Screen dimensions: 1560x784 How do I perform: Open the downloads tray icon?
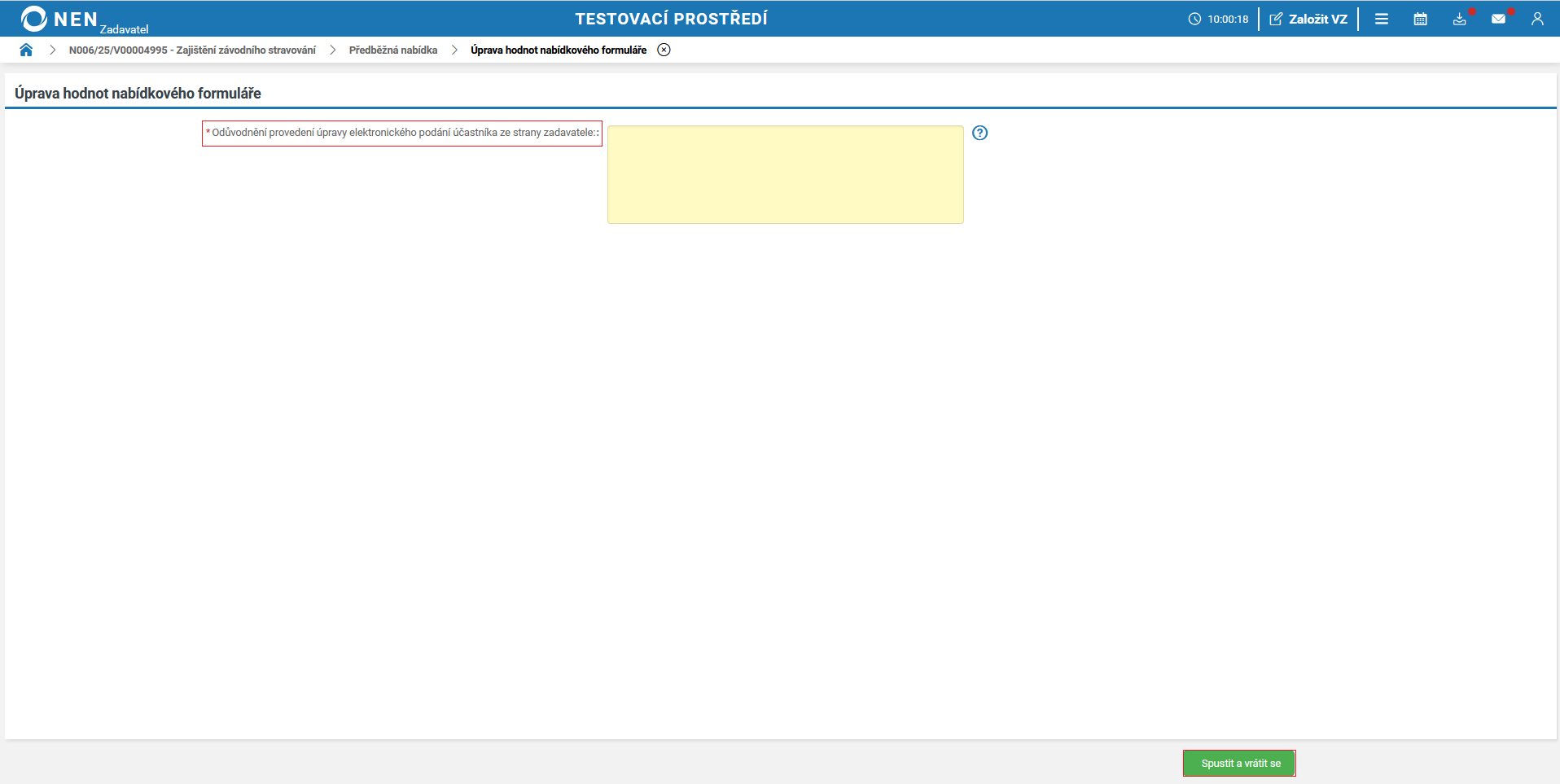(1459, 19)
